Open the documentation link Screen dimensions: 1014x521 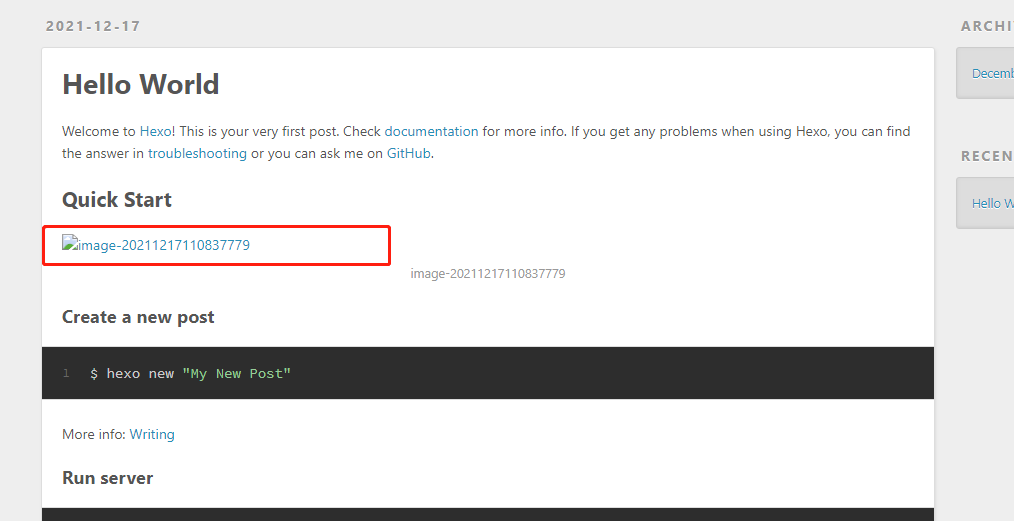(431, 131)
